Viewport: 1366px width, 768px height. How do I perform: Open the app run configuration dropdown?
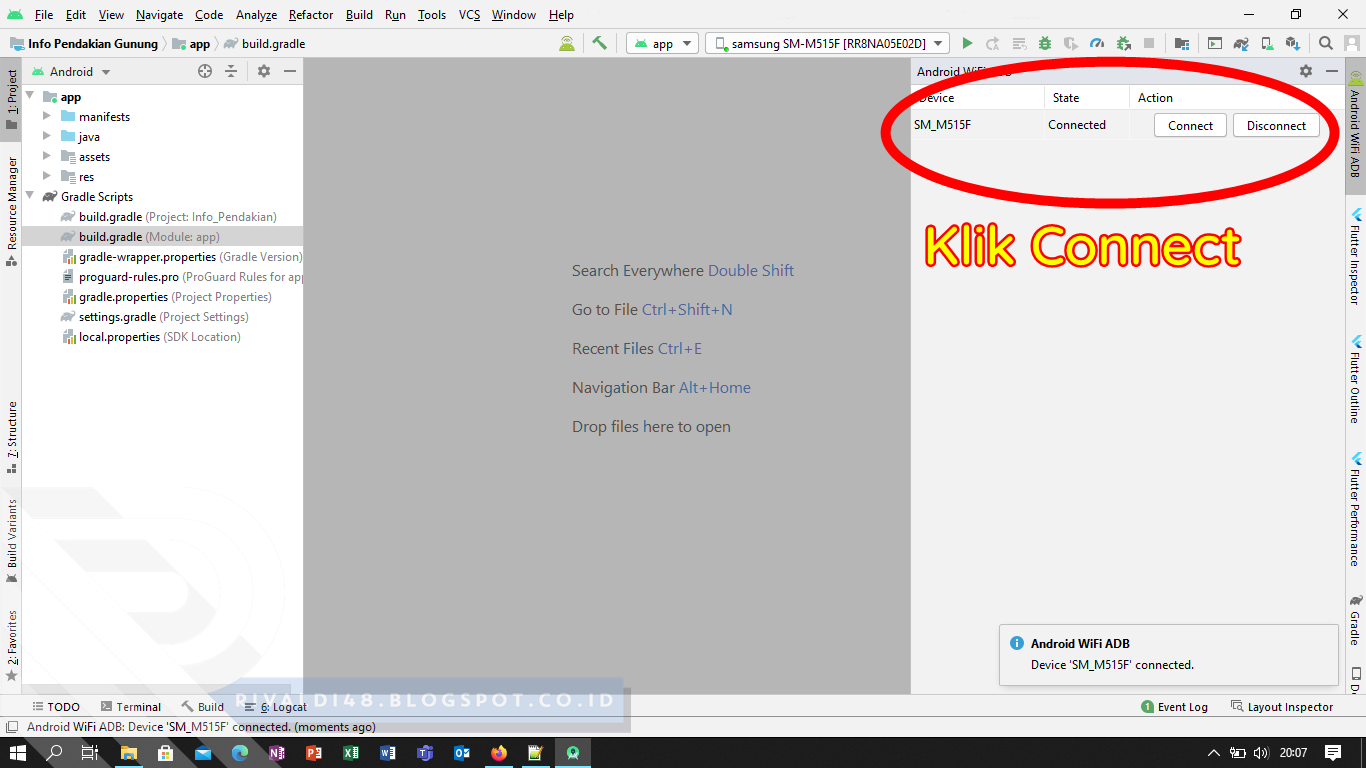tap(662, 43)
